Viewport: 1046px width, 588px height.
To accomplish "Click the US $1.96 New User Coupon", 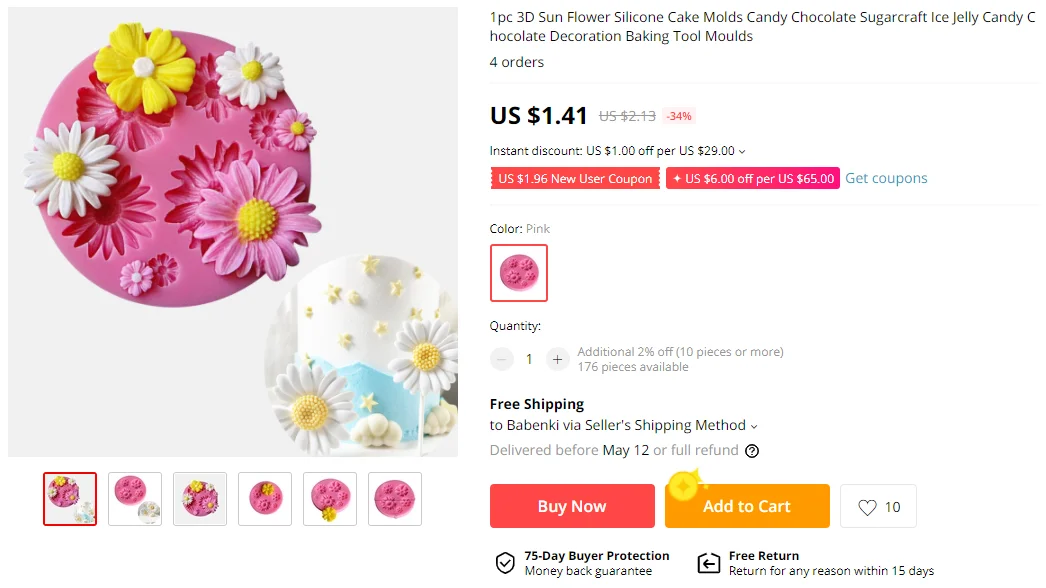I will tap(575, 179).
